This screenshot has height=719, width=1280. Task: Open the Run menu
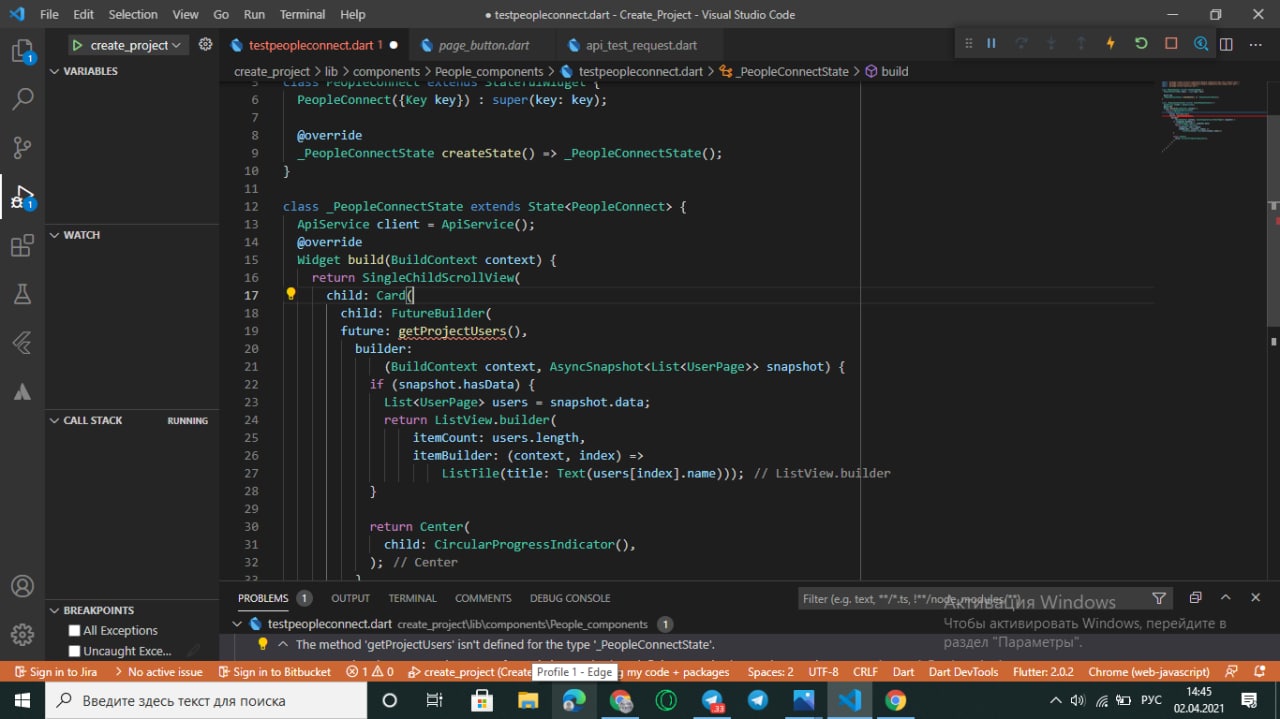point(254,15)
